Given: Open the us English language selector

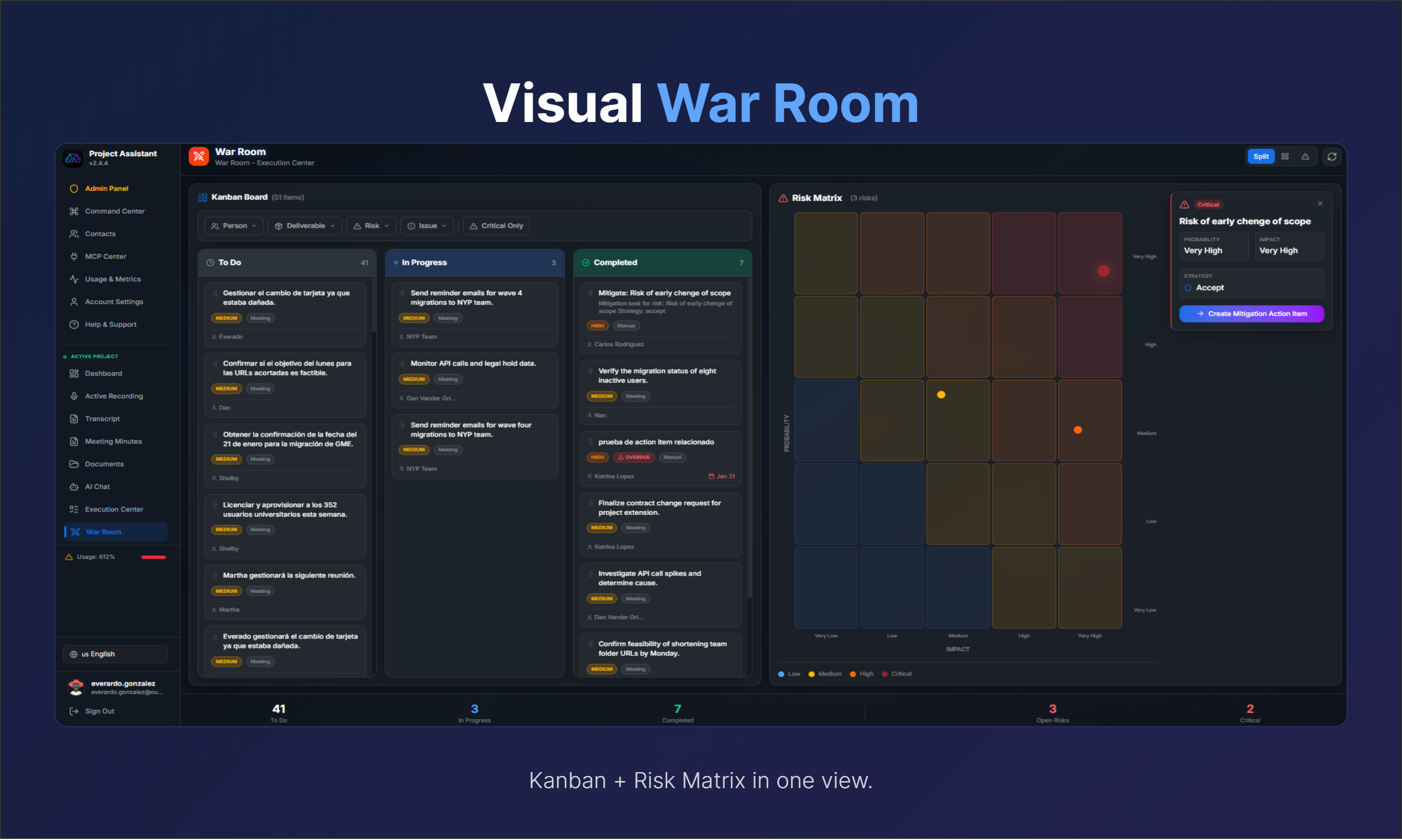Looking at the screenshot, I should (115, 655).
